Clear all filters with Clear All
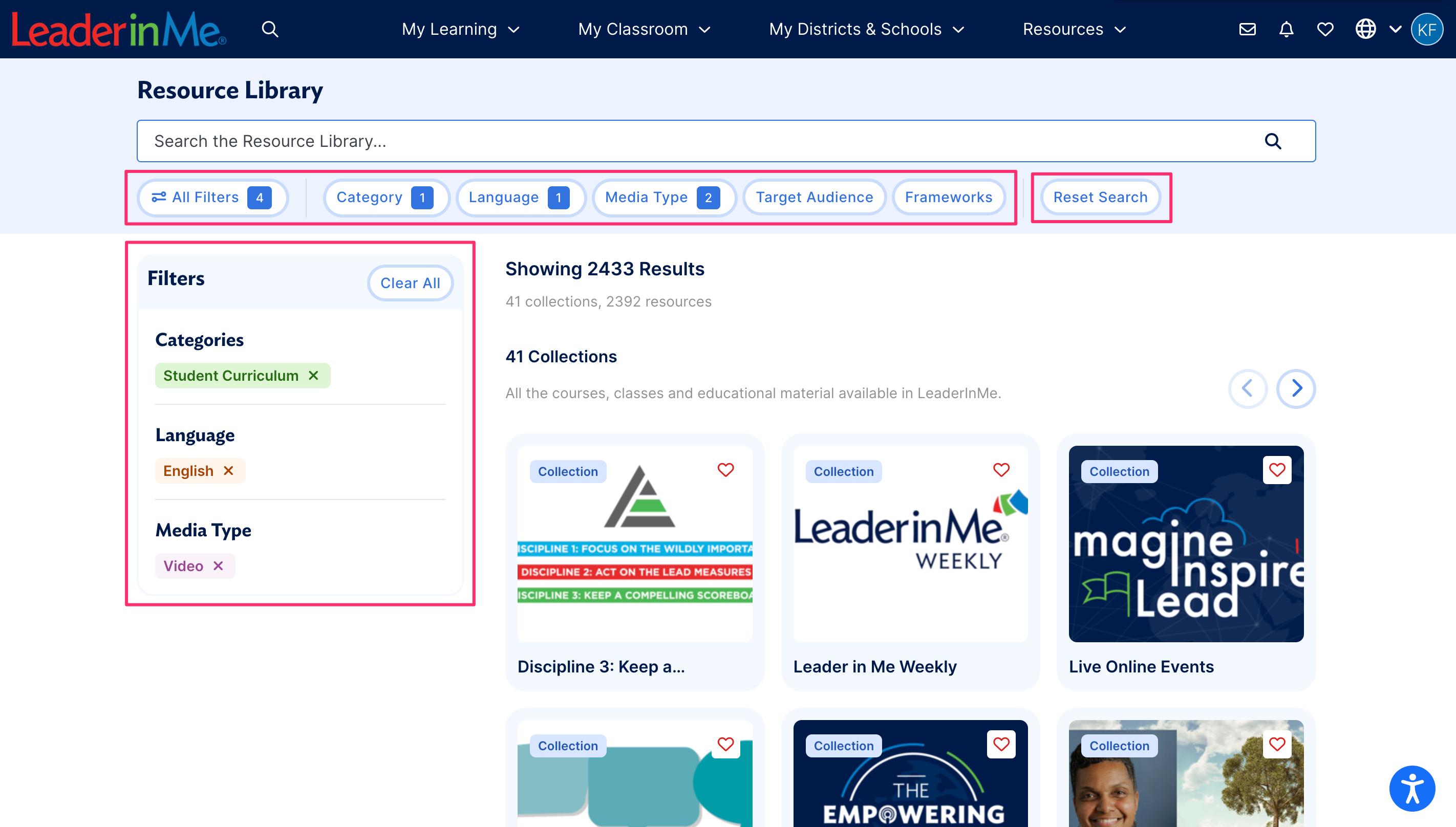 [x=410, y=282]
